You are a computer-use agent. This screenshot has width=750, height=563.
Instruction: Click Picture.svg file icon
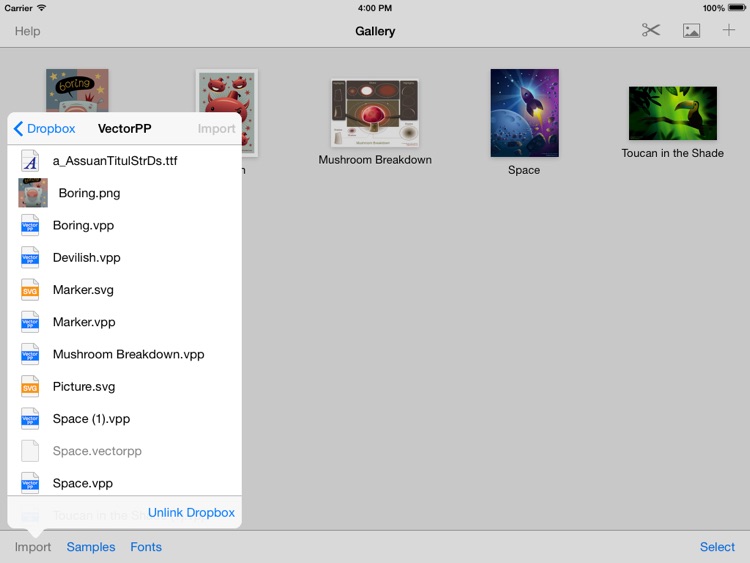tap(30, 386)
